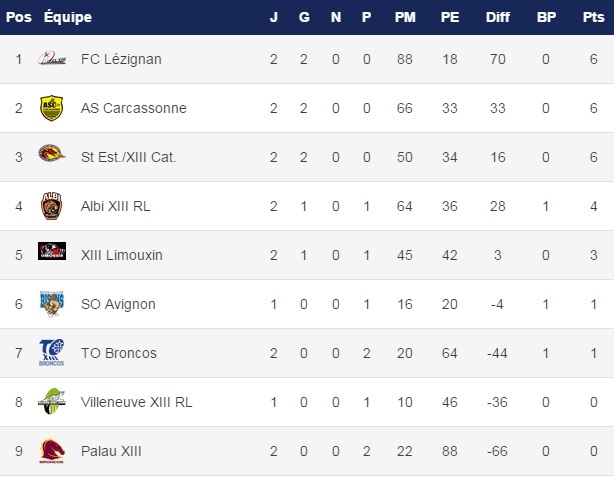Click the FC Lézignan team logo
The height and width of the screenshot is (478, 614).
(51, 59)
